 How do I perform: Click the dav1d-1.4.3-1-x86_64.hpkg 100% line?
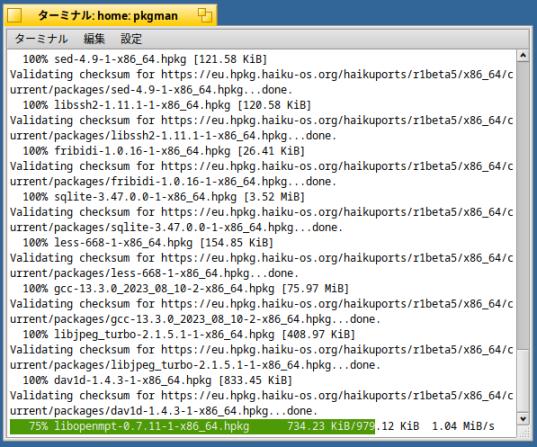point(158,381)
